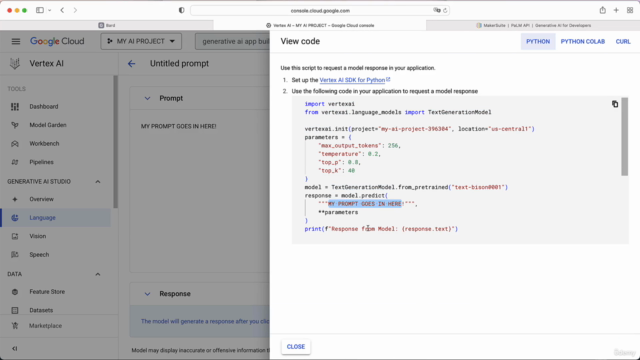Go back using the blue arrow
The height and width of the screenshot is (360, 640).
click(131, 64)
